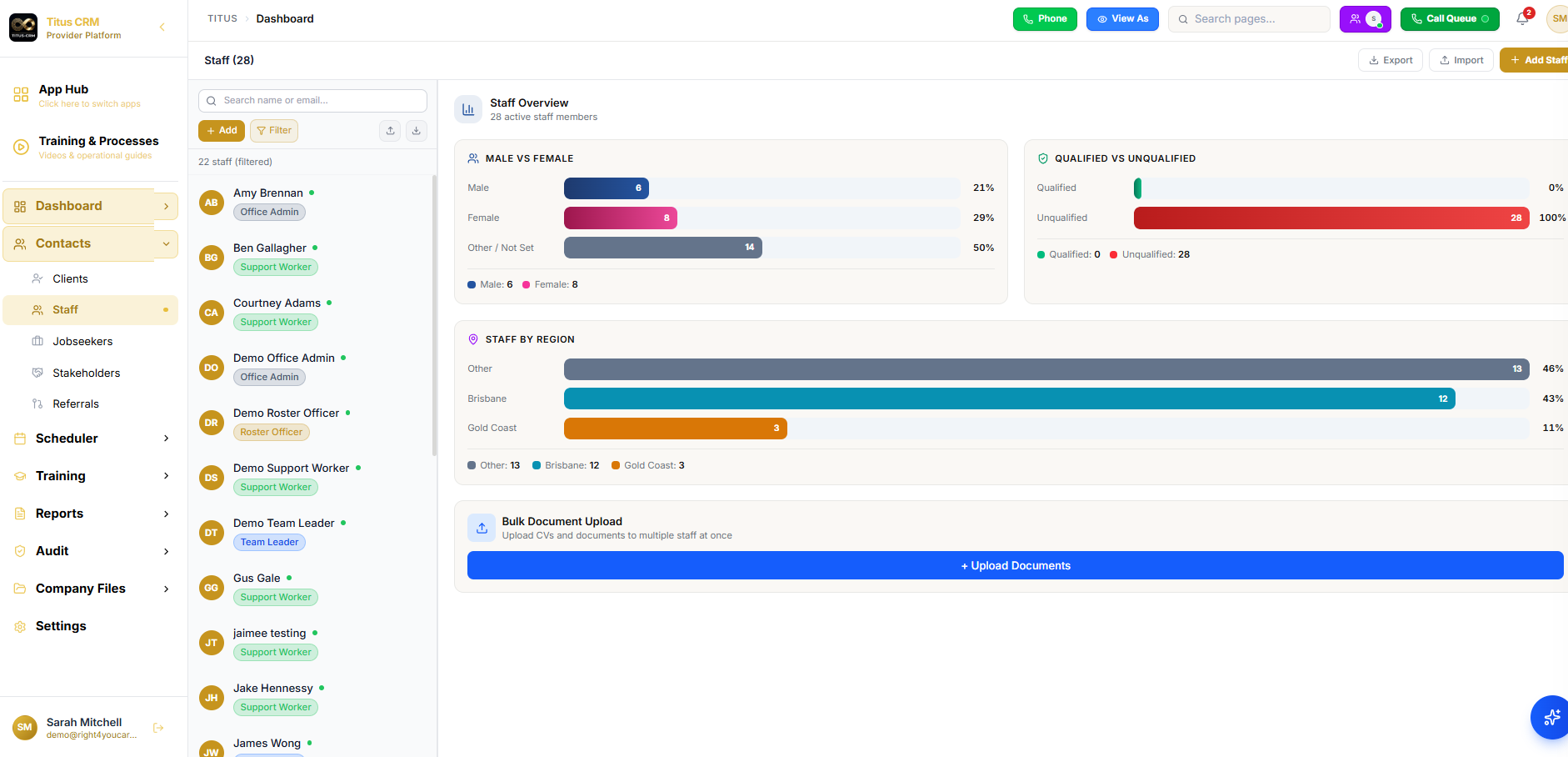Click the Male vs Female people icon

pyautogui.click(x=473, y=158)
